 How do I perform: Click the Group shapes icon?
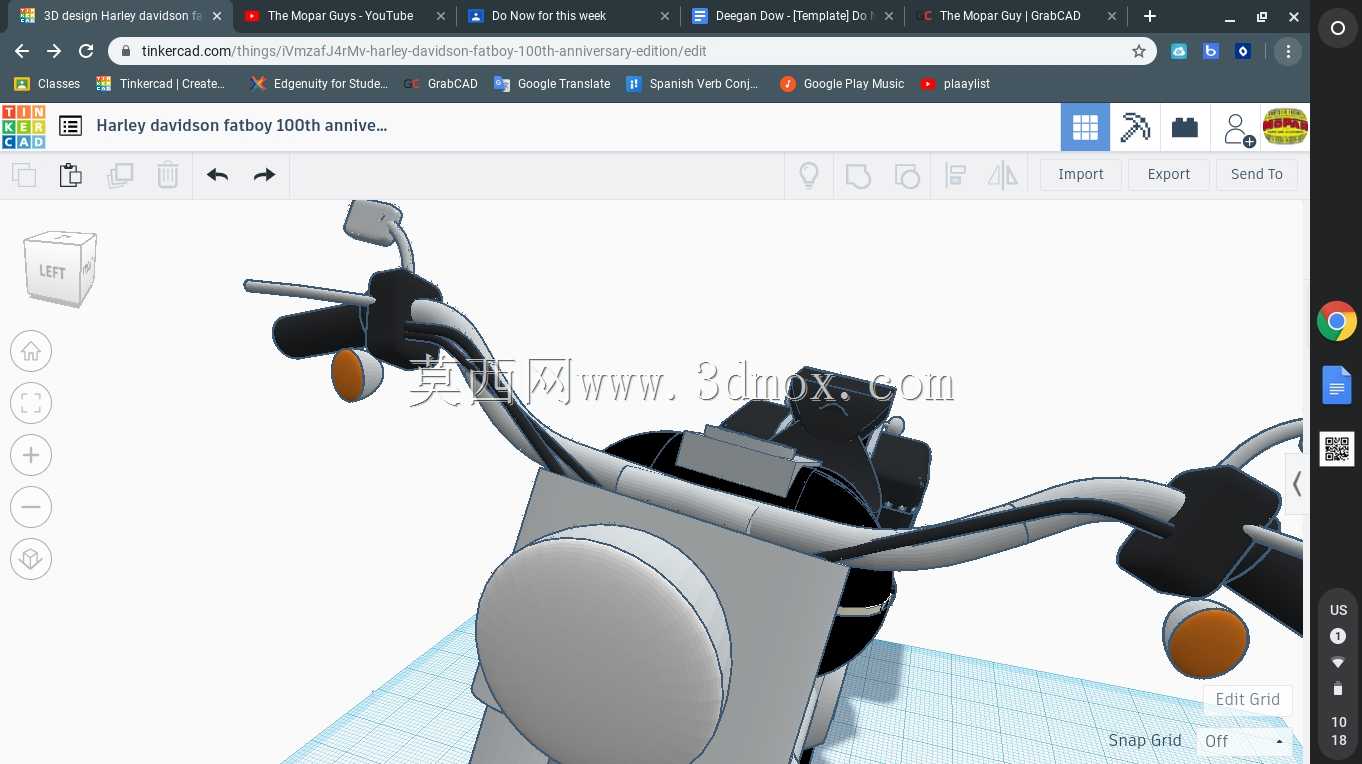pyautogui.click(x=858, y=175)
